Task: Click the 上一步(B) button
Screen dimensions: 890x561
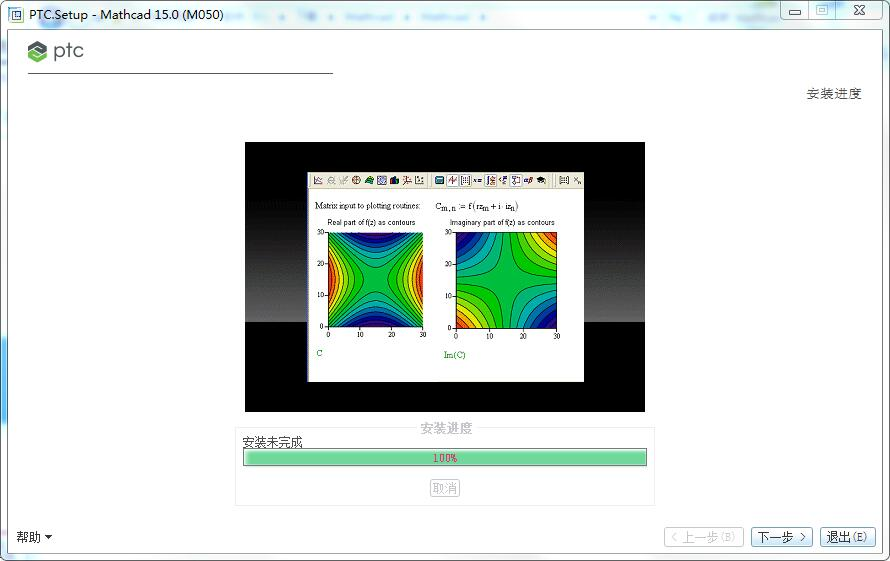Action: pyautogui.click(x=703, y=537)
